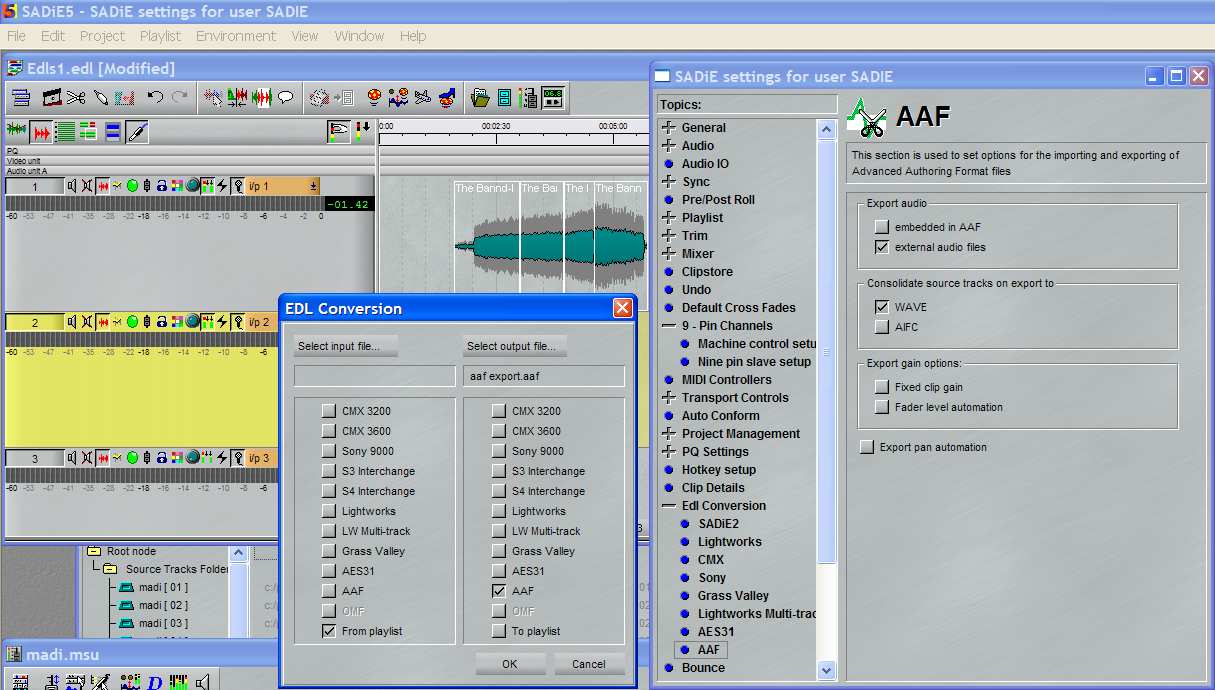
Task: Check AES31 in the output format list
Action: click(x=499, y=571)
